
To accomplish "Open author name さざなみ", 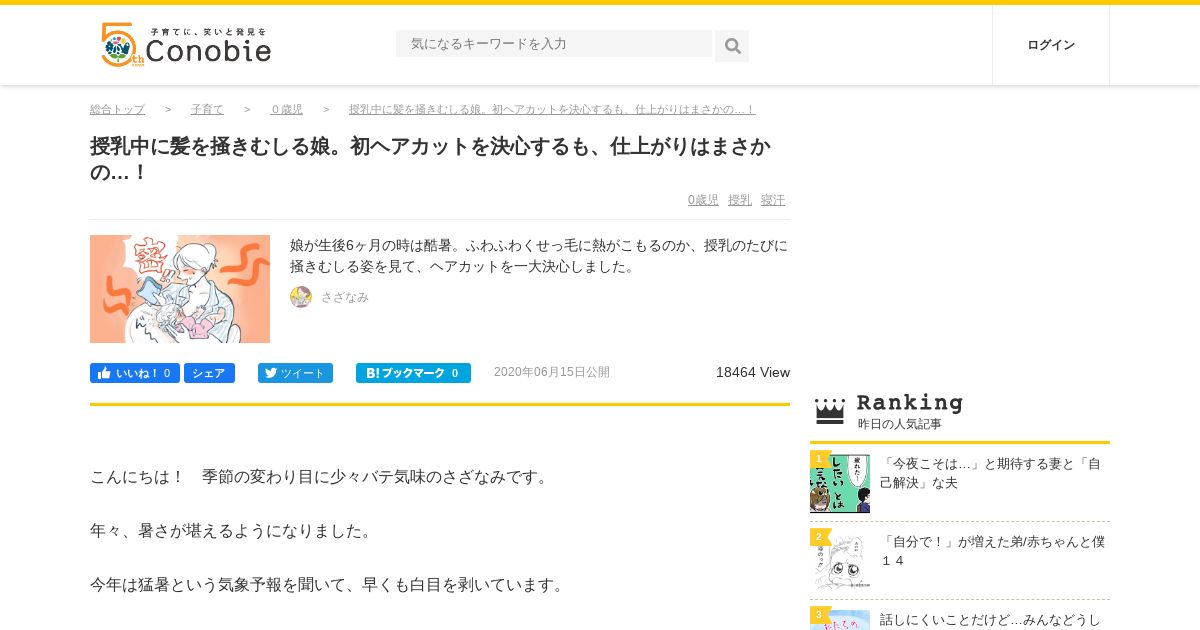I will click(345, 297).
